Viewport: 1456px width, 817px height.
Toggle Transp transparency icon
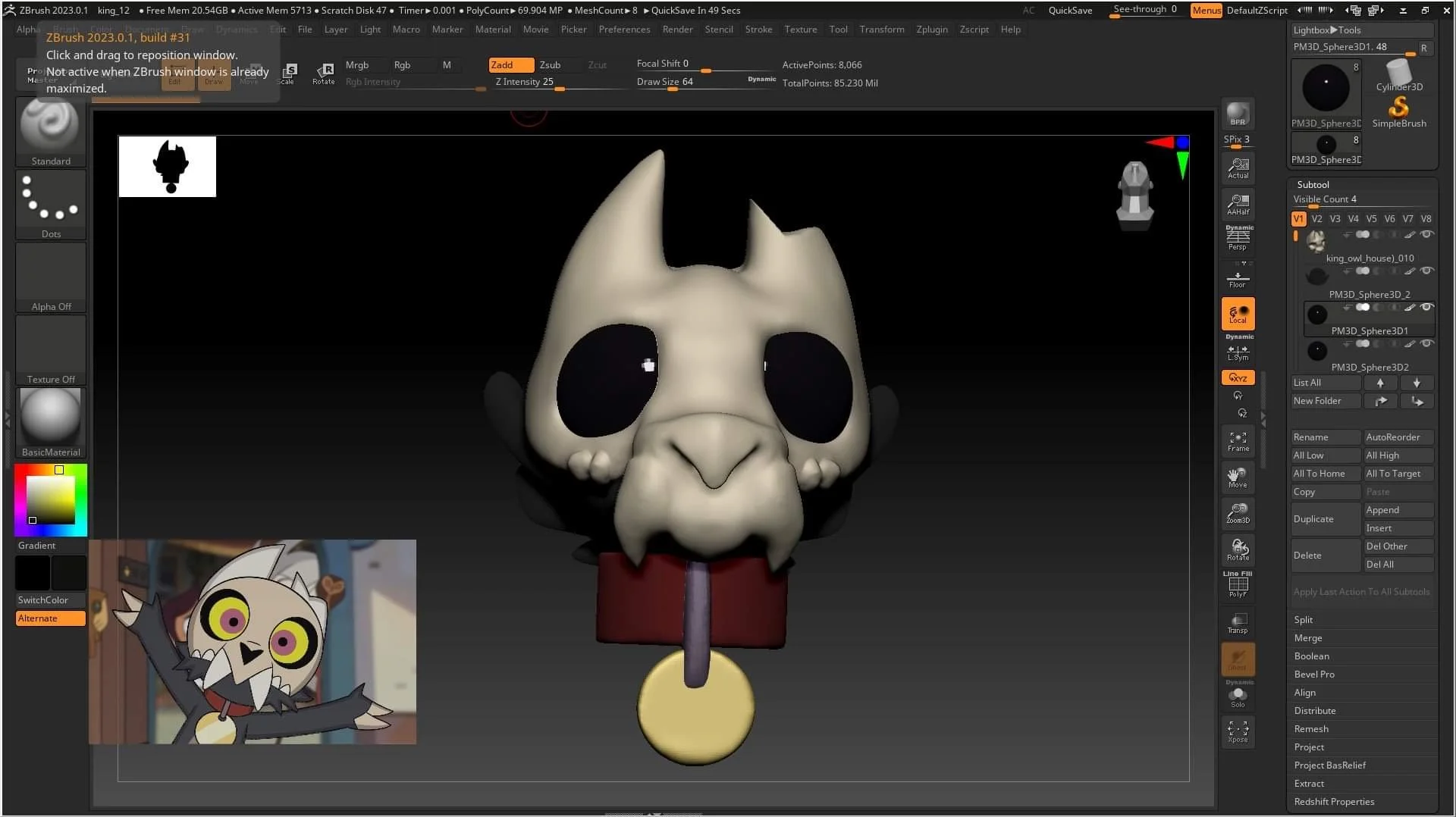click(x=1238, y=623)
